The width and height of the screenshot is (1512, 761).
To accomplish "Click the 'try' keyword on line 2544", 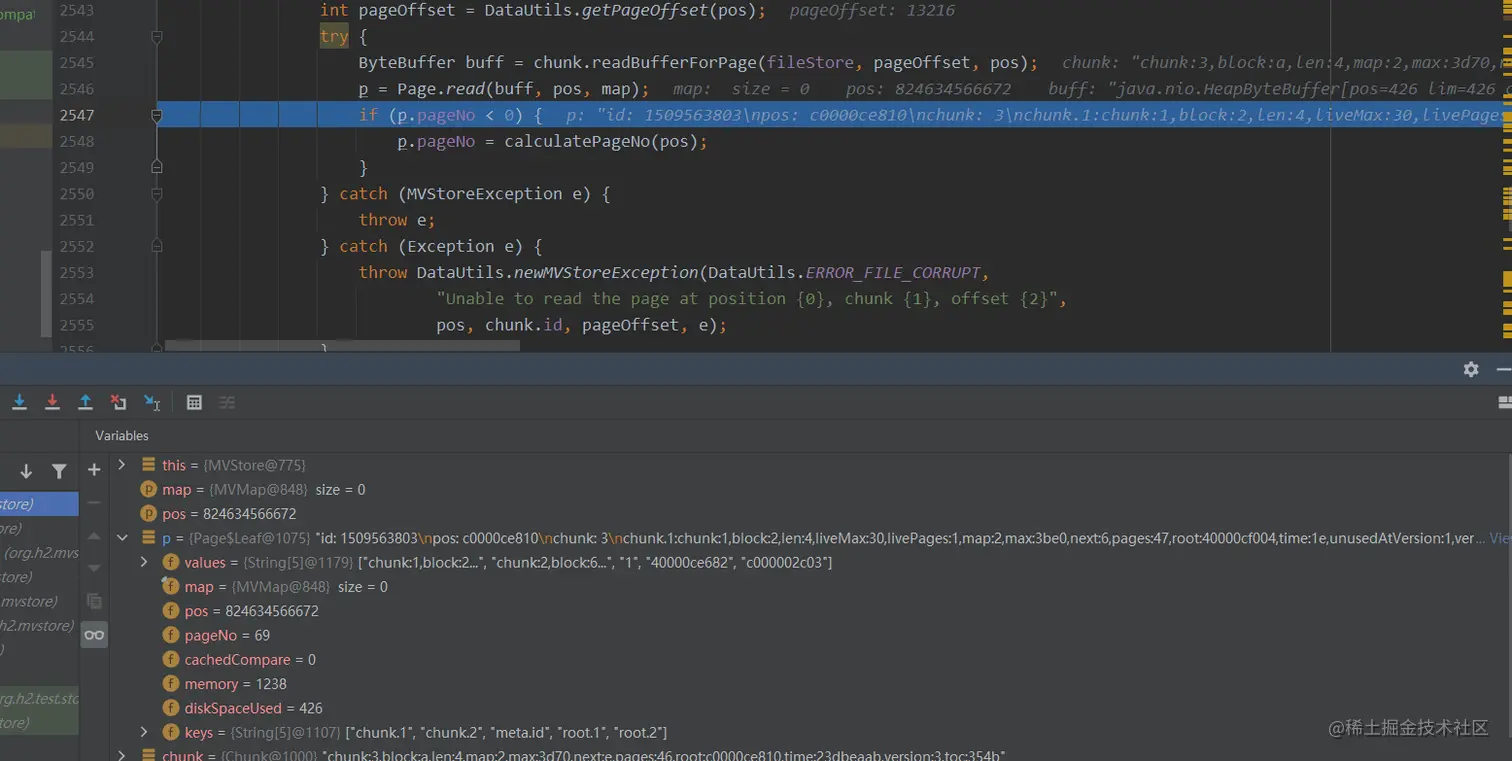I will [334, 36].
